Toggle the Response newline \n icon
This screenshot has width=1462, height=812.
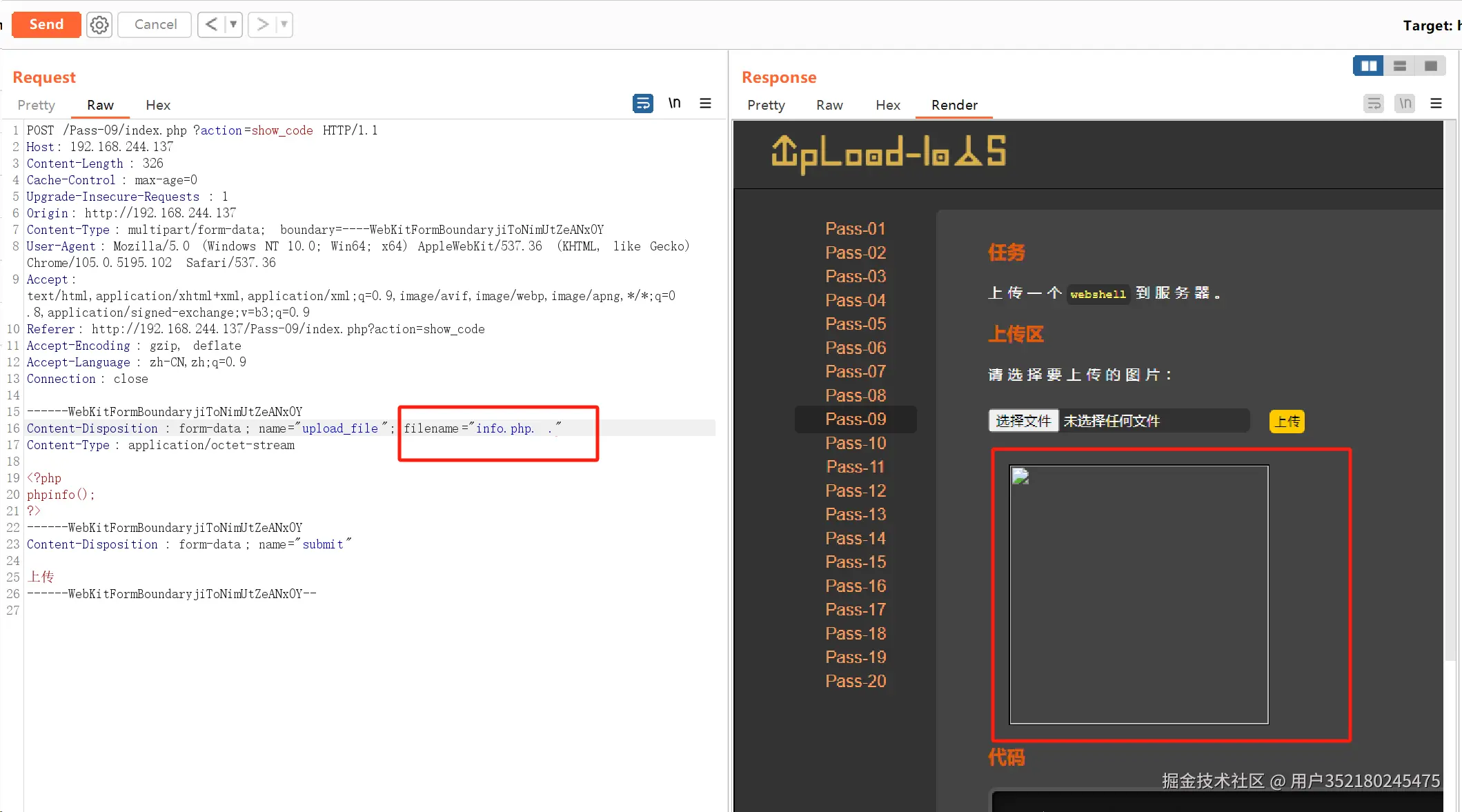pyautogui.click(x=1405, y=103)
